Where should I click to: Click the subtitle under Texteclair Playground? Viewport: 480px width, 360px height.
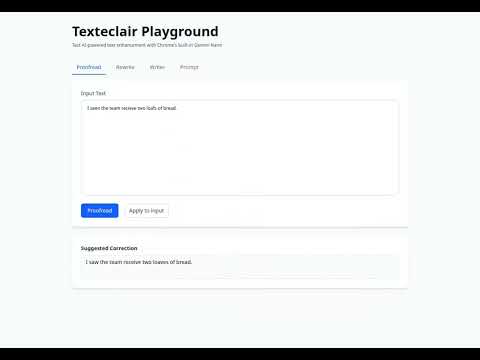click(147, 45)
